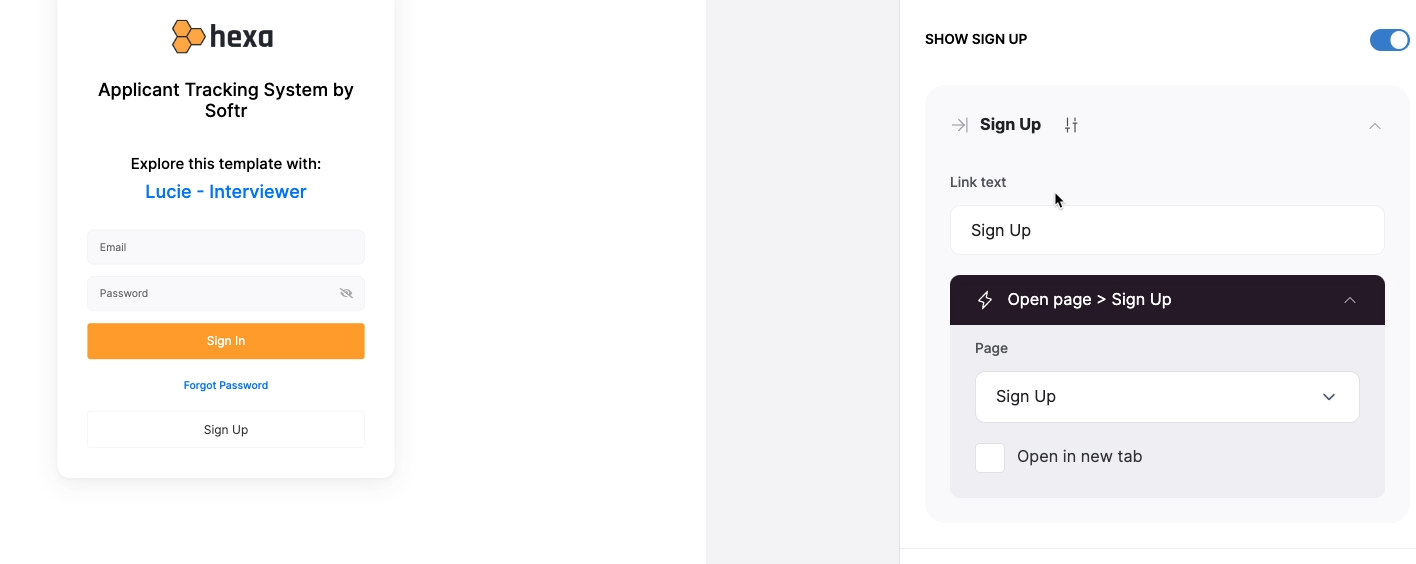Click the lightning bolt action icon
1416x564 pixels.
[985, 300]
